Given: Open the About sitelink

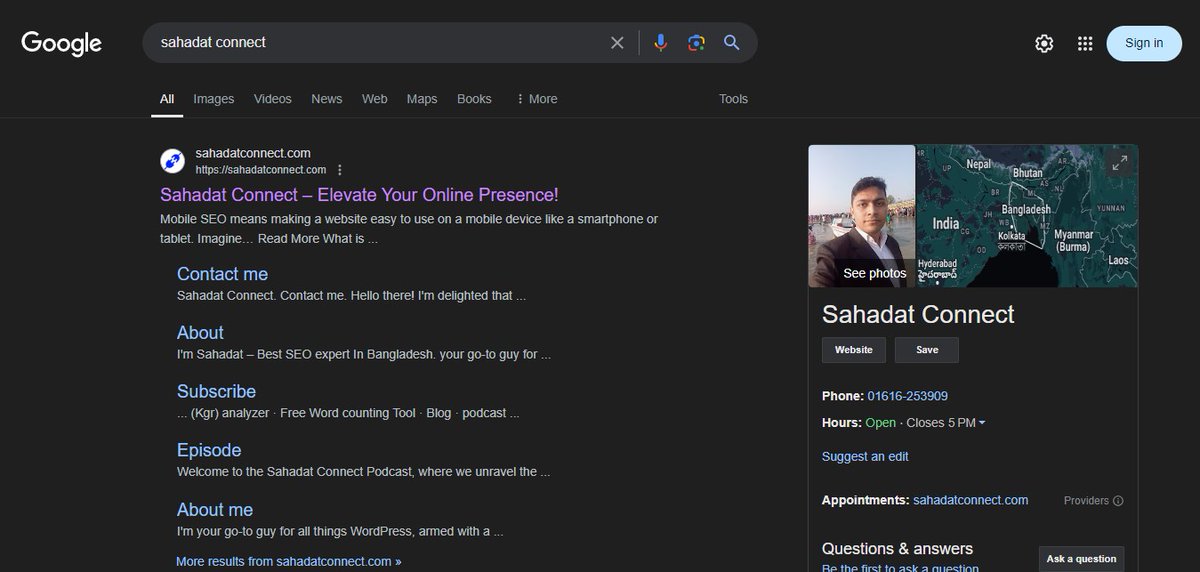Looking at the screenshot, I should [x=200, y=333].
